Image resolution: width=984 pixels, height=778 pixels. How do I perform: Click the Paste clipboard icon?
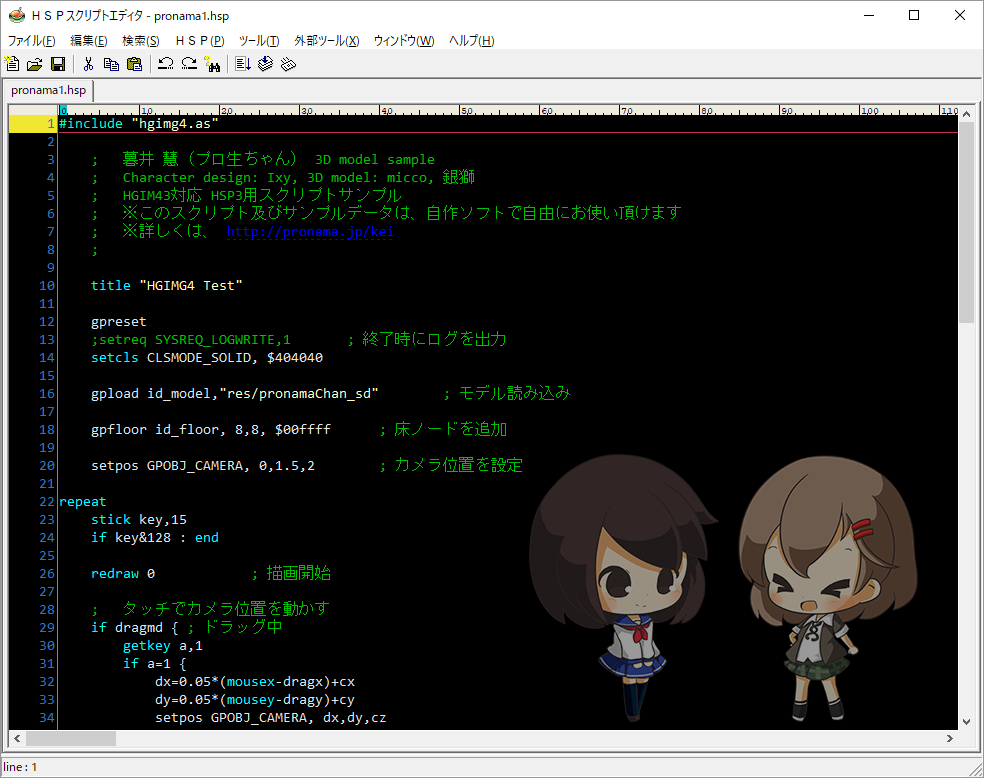click(x=134, y=64)
